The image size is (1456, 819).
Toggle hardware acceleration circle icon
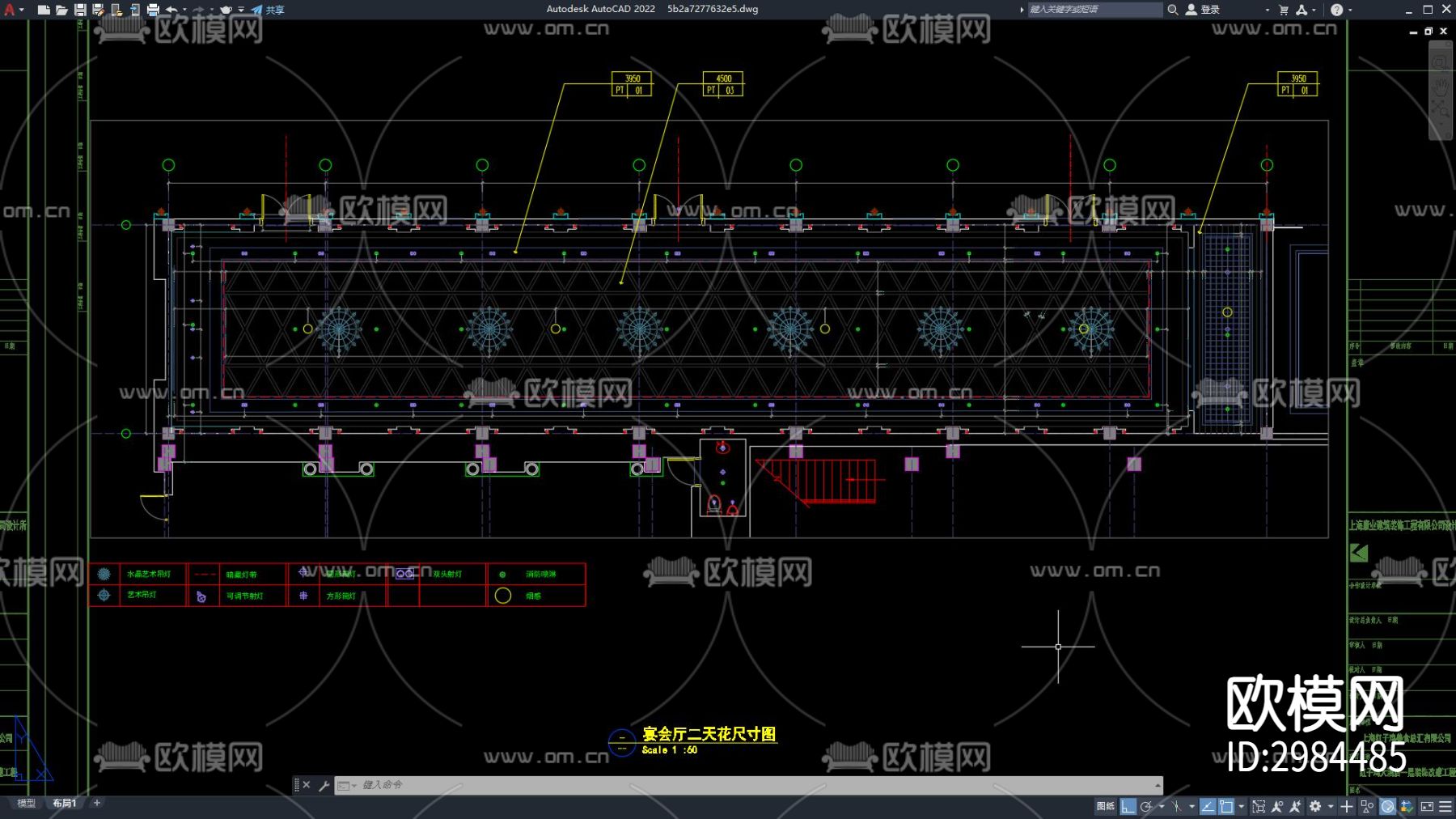click(x=1387, y=806)
